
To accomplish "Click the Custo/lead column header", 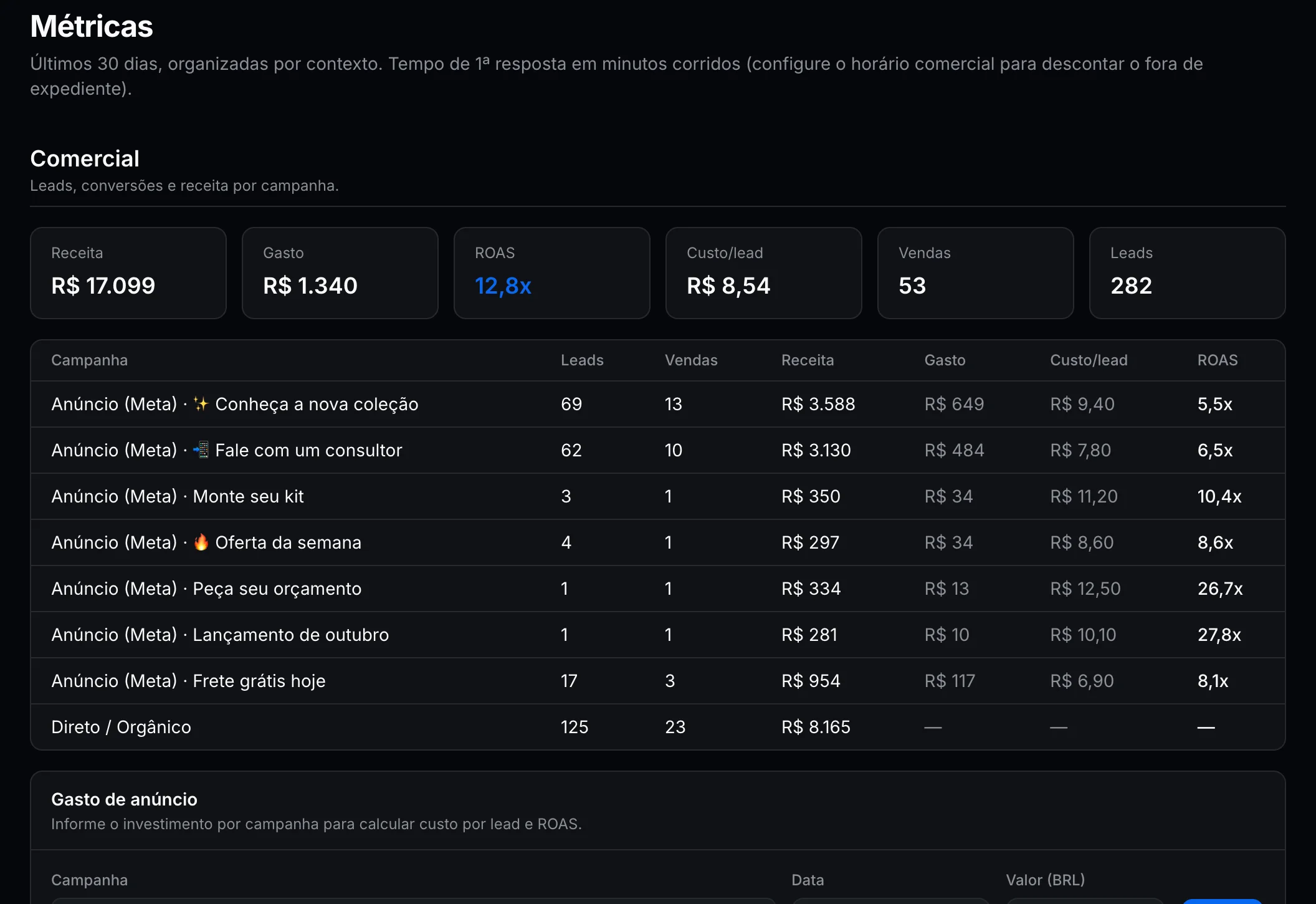I will click(x=1089, y=360).
